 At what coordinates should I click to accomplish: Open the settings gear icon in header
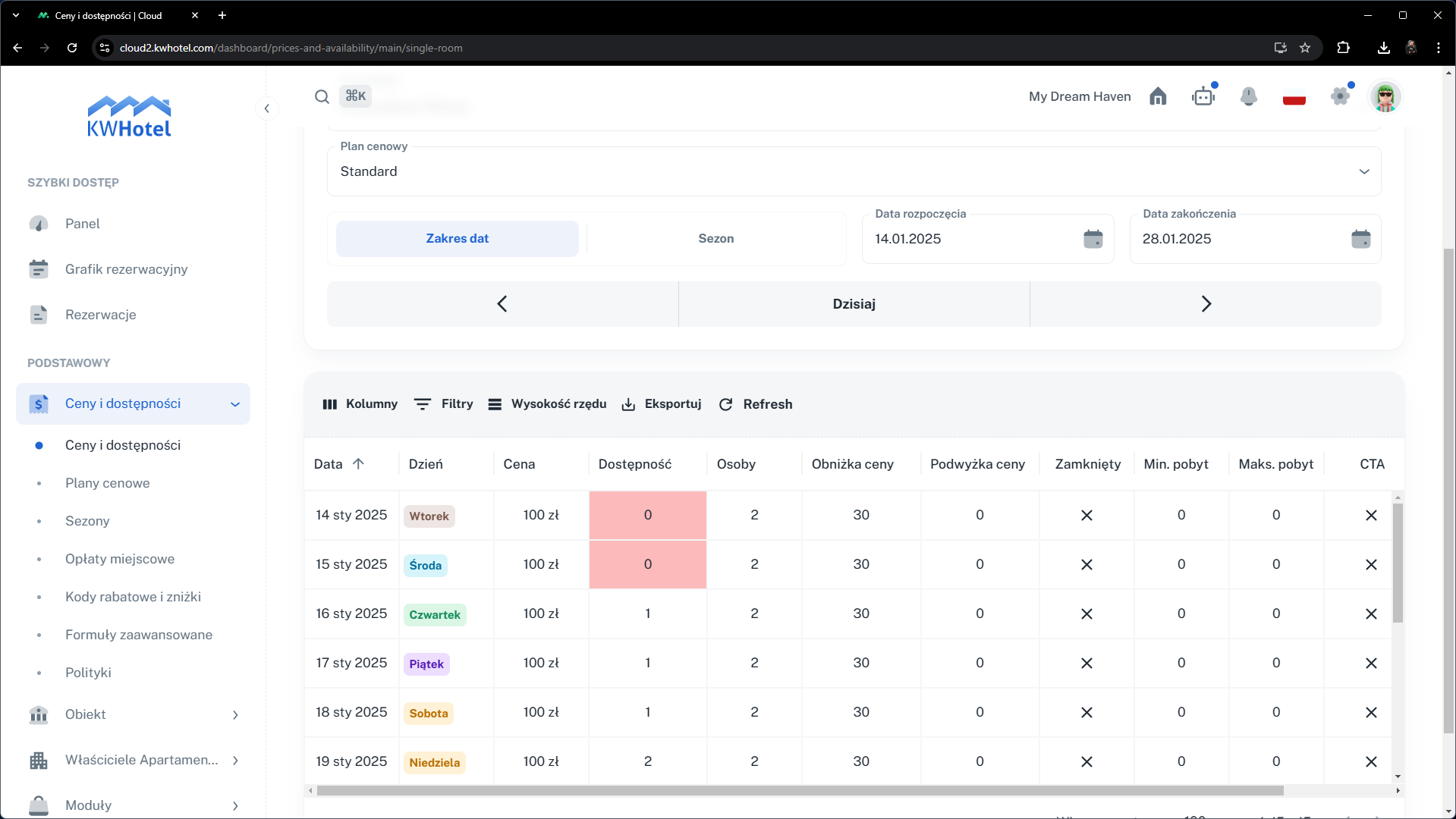point(1340,96)
